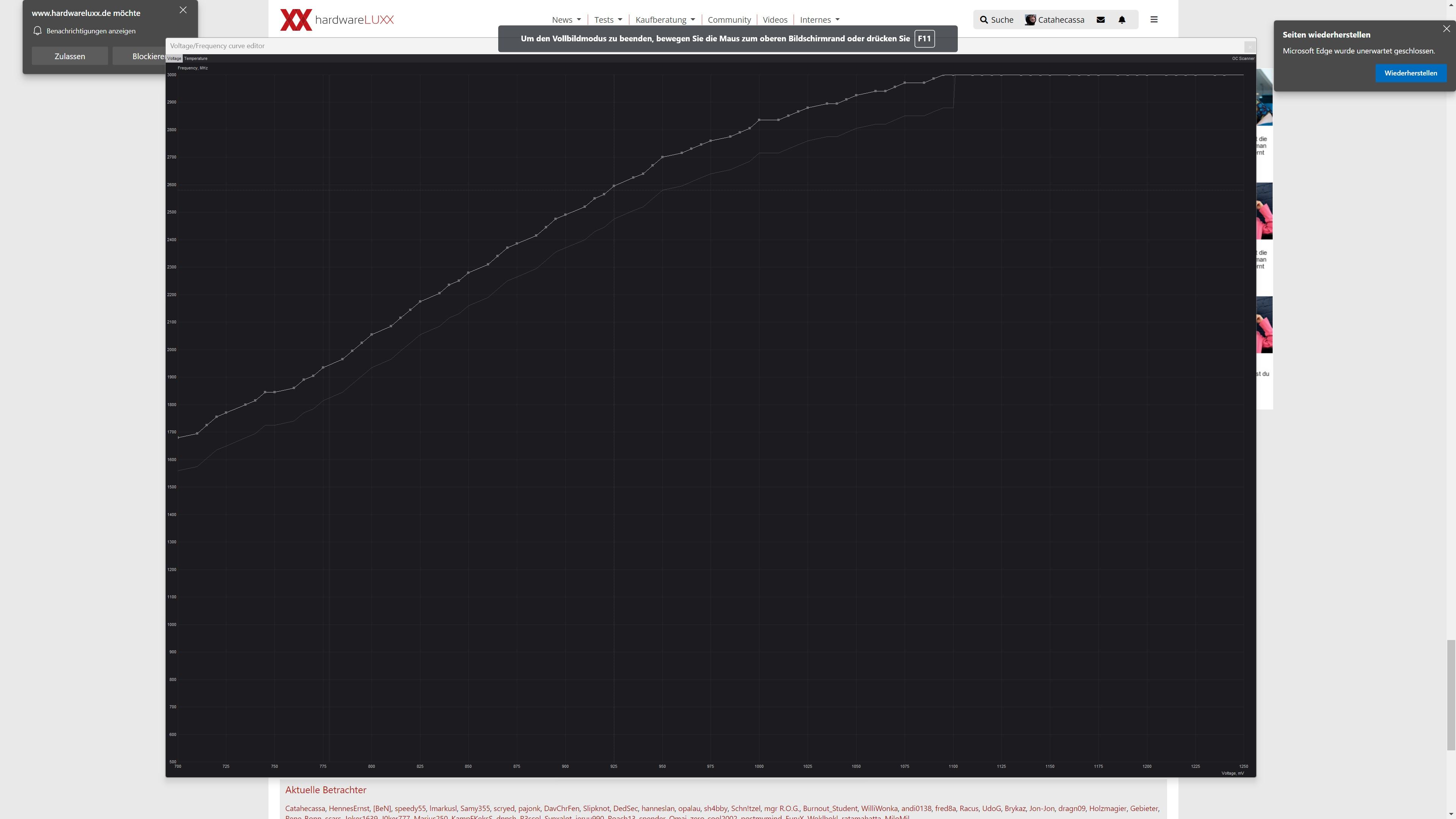The width and height of the screenshot is (1456, 819).
Task: Open the viewer profile [BeN]
Action: (x=381, y=808)
